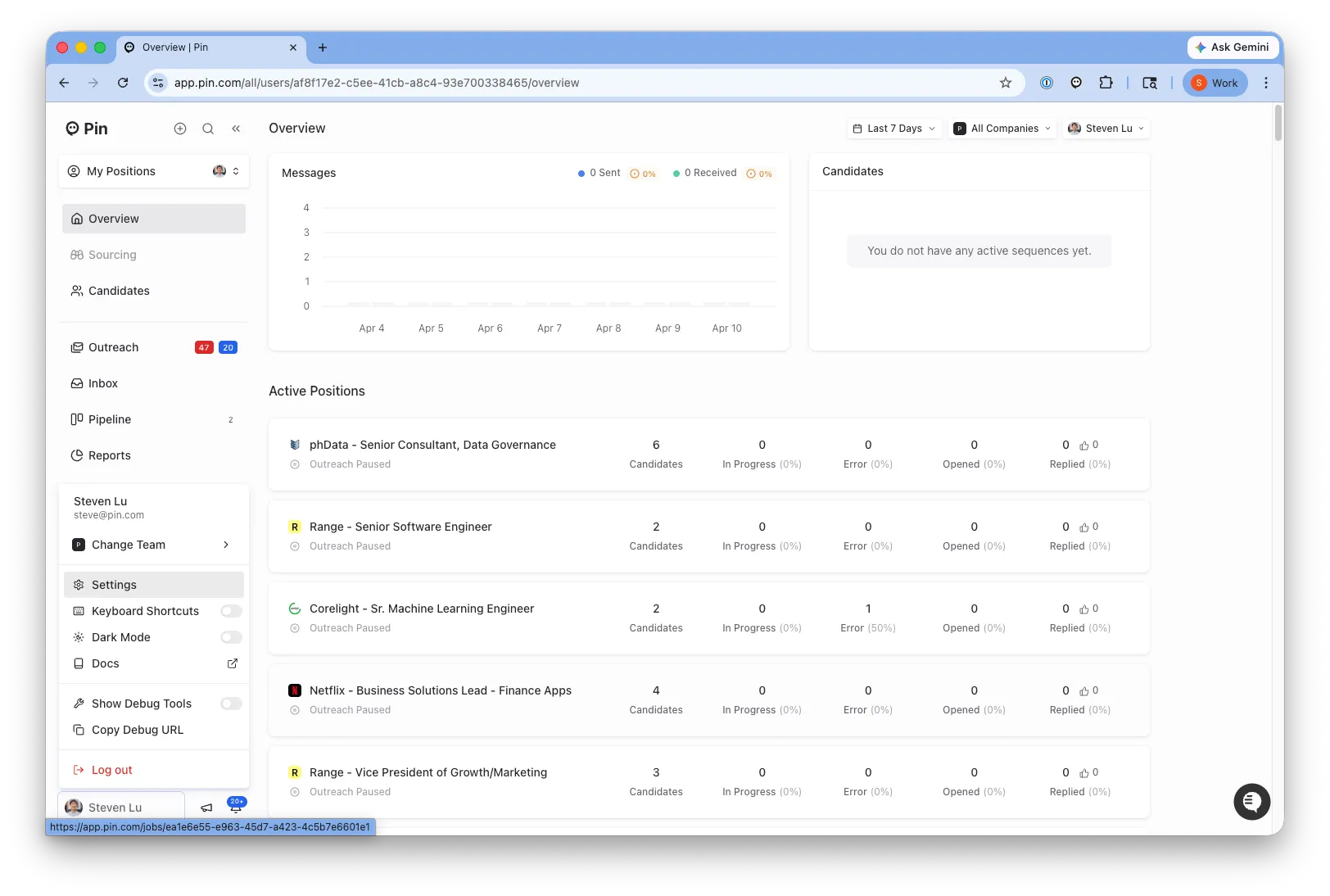Bookmark this page with the star icon
The height and width of the screenshot is (896, 1330).
click(1006, 83)
